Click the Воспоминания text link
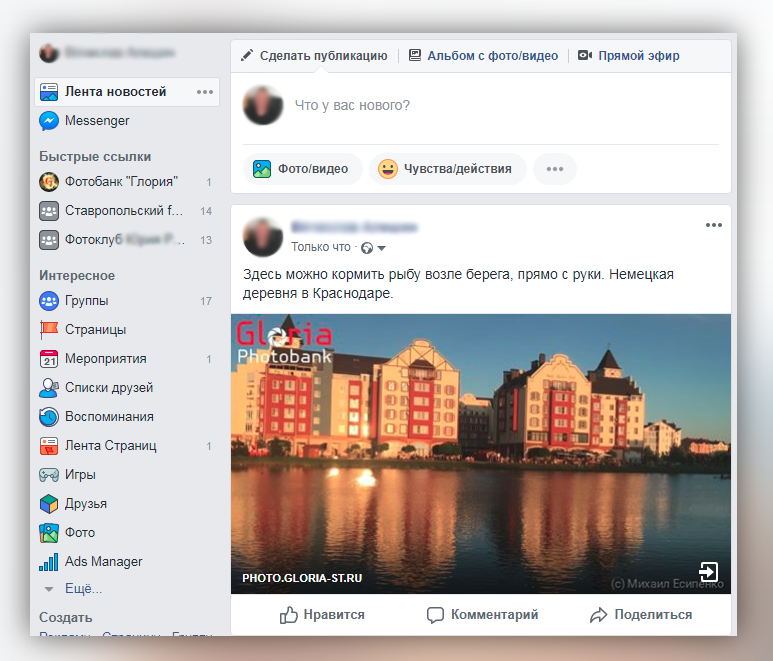Image resolution: width=773 pixels, height=661 pixels. point(109,417)
